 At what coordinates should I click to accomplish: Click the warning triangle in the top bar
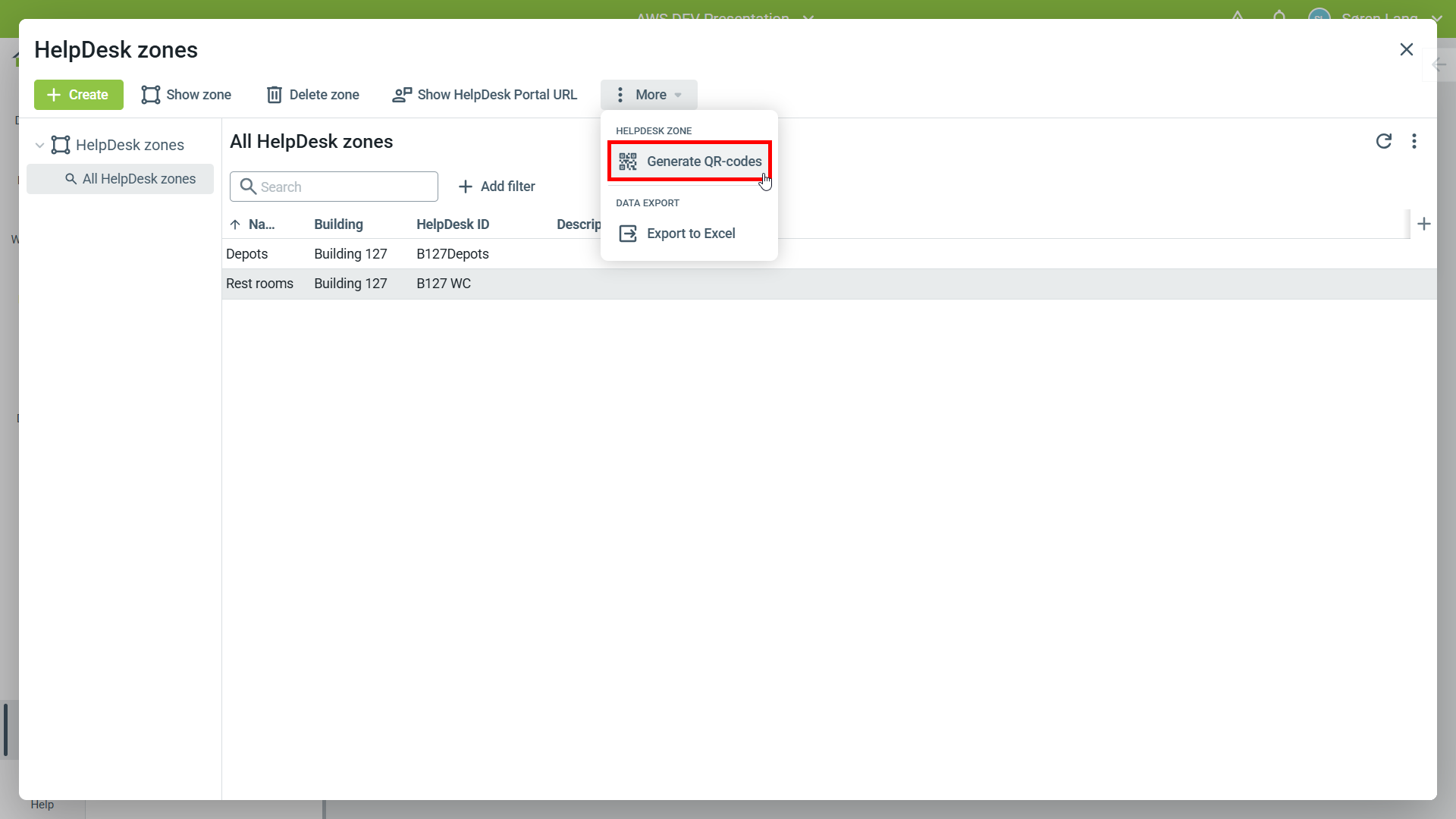tap(1238, 14)
